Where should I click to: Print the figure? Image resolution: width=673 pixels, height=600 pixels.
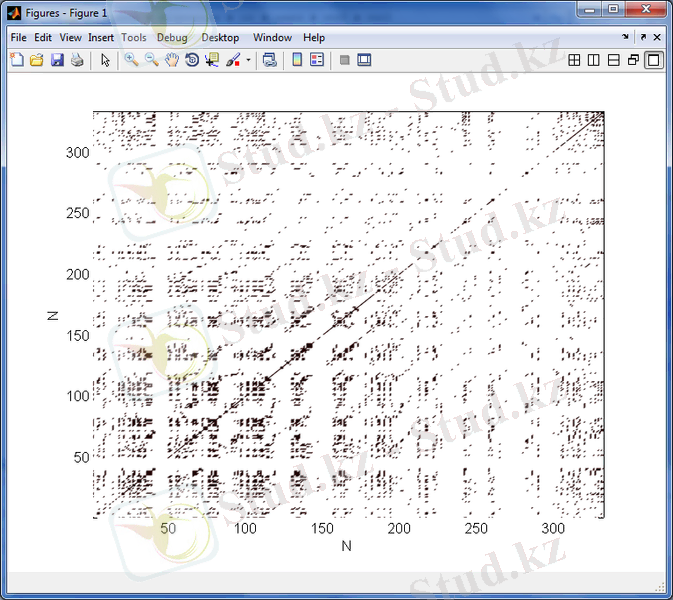tap(77, 60)
